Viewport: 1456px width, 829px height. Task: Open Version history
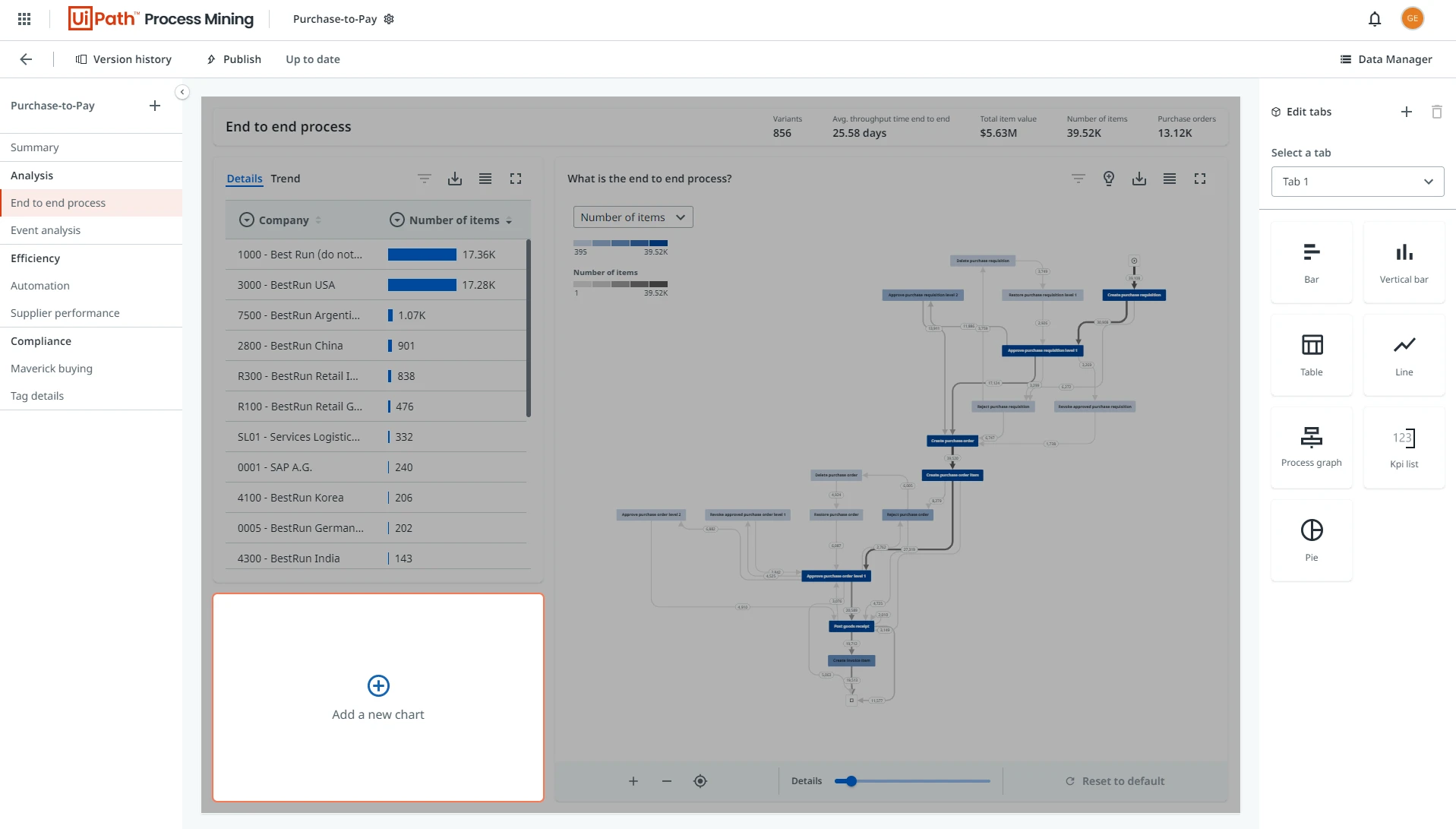[x=124, y=59]
